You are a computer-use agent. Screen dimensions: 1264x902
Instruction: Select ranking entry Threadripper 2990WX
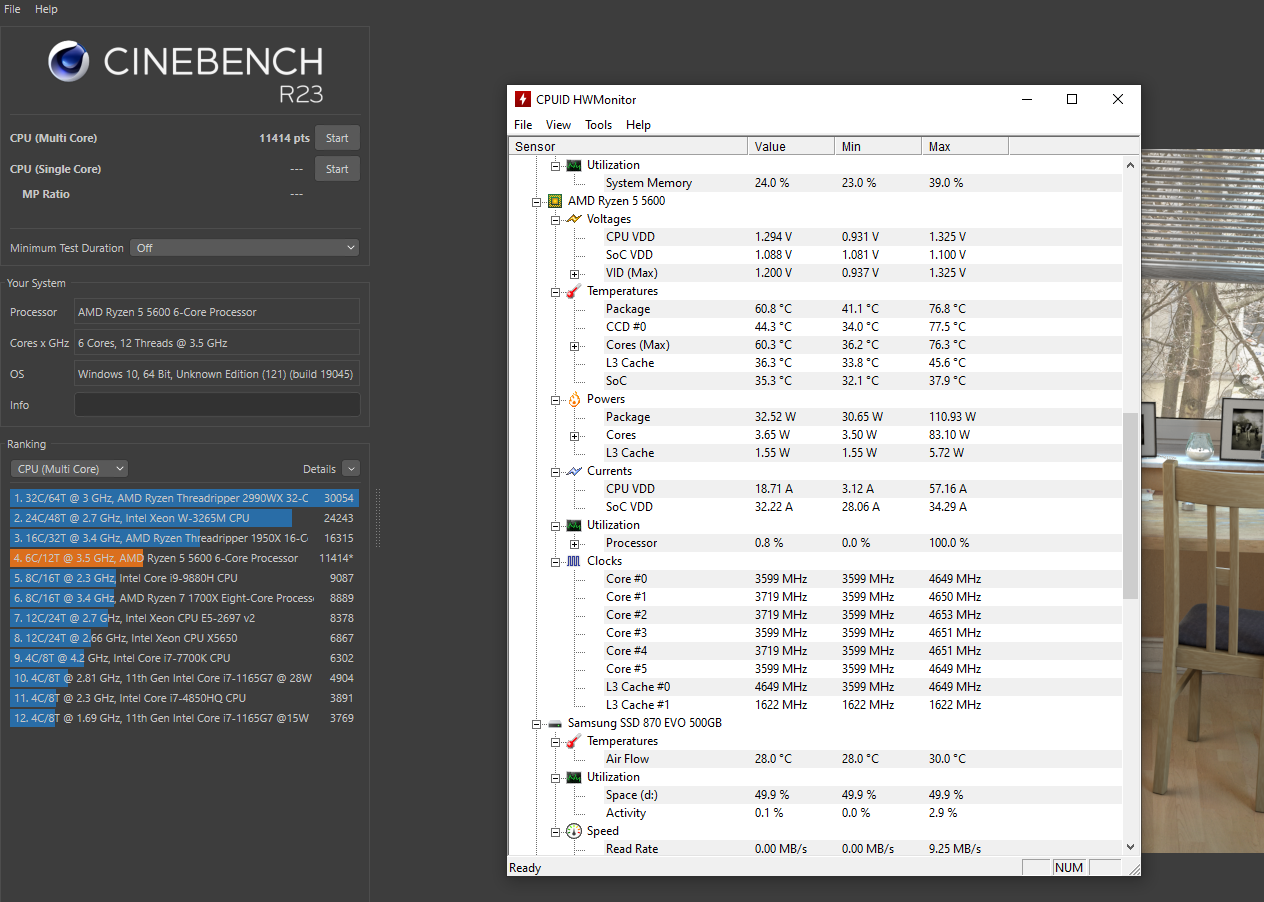(x=184, y=498)
